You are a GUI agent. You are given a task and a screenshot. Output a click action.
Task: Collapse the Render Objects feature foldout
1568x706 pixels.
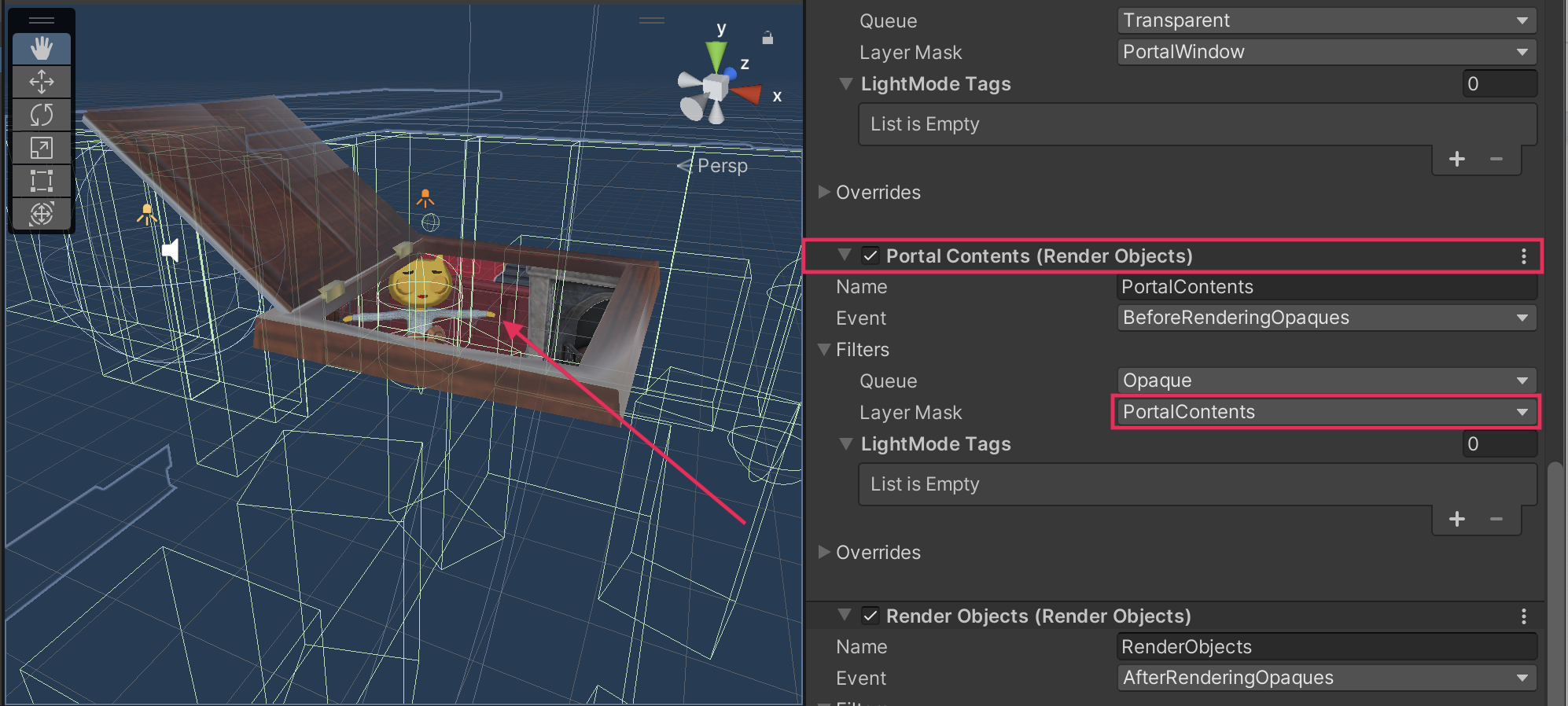845,615
